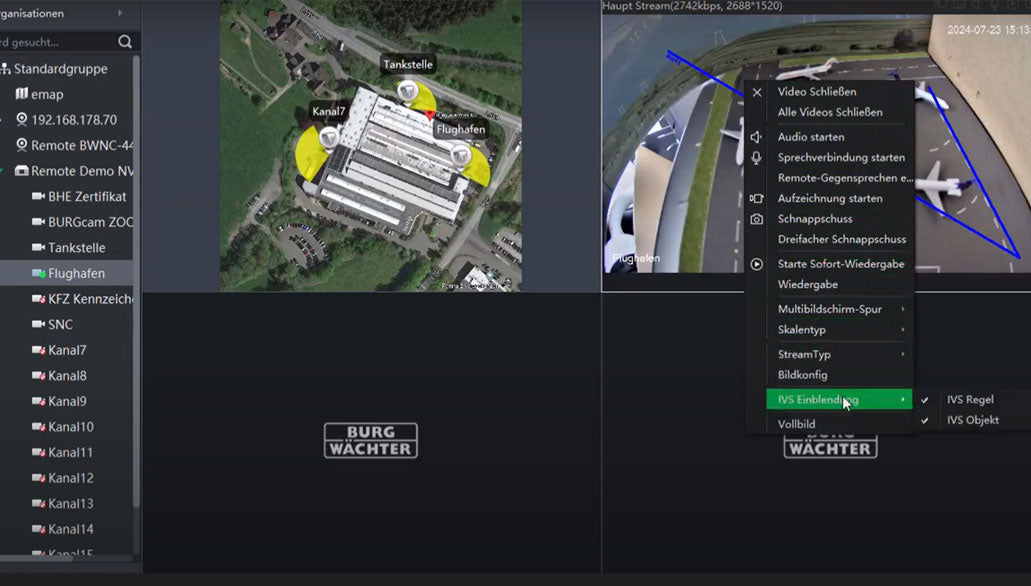Click the speaker icon beside Audio starten

pos(757,137)
